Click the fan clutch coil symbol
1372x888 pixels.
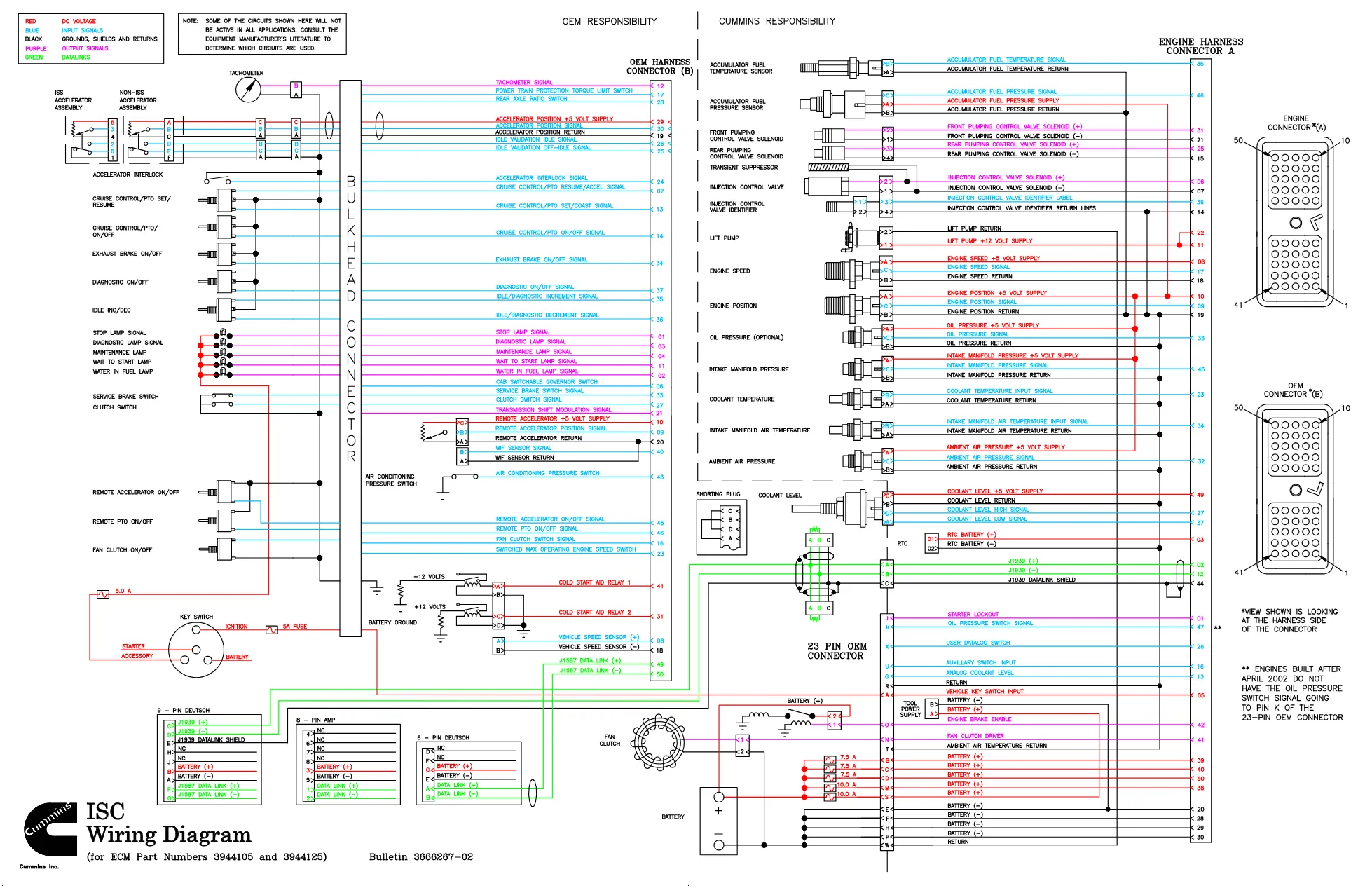click(659, 742)
